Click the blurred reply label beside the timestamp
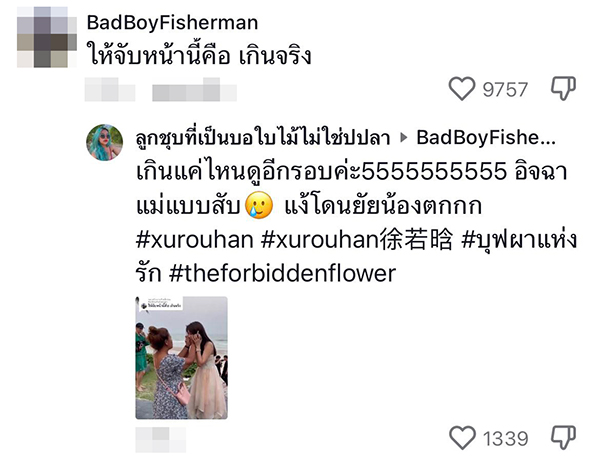 point(194,90)
